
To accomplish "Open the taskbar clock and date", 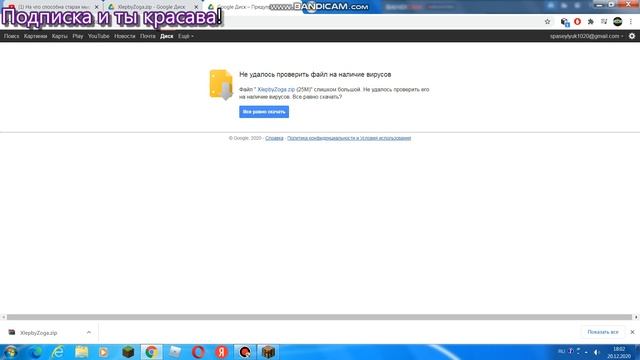I will click(619, 353).
